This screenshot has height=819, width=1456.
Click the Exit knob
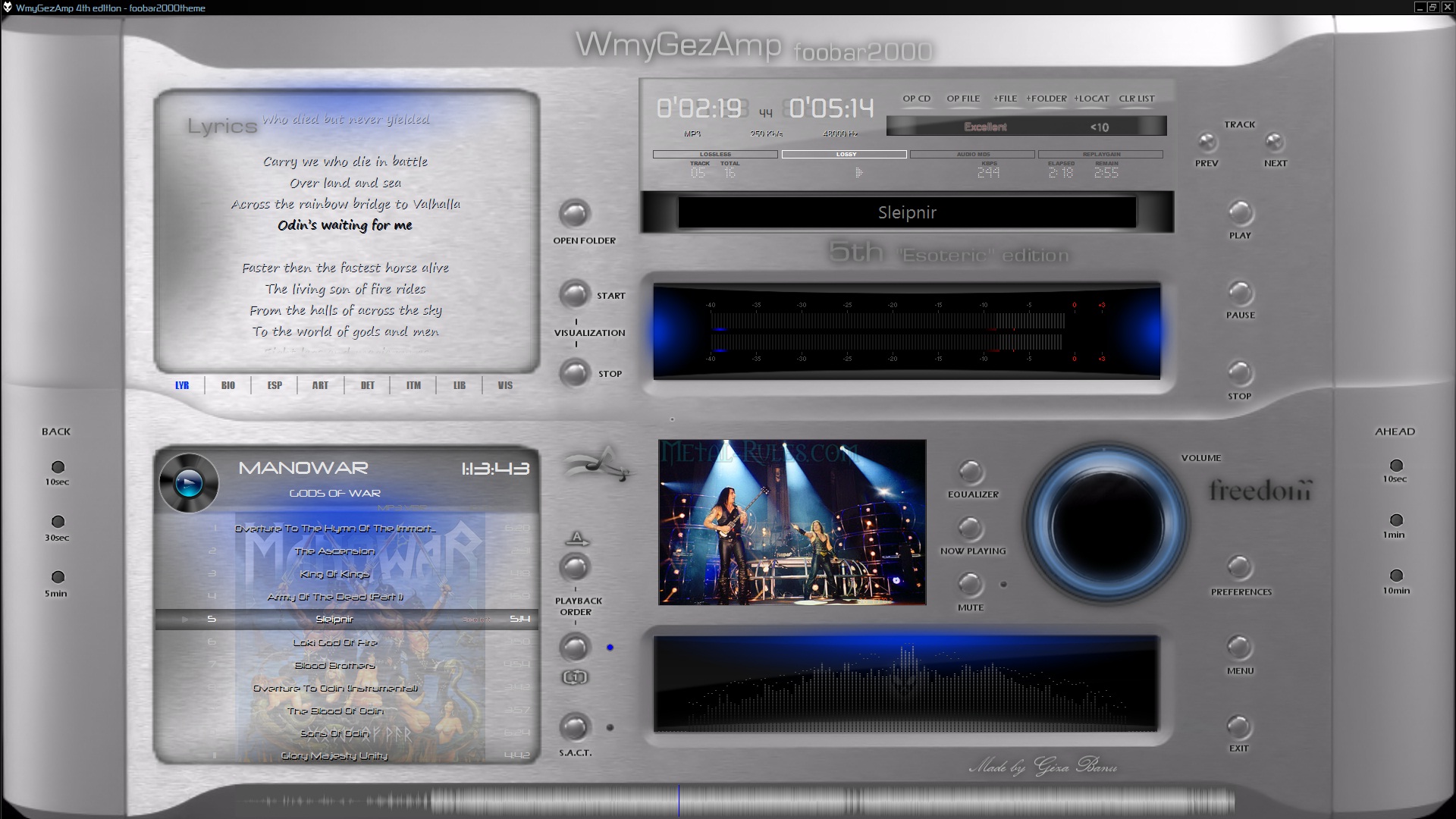click(1239, 726)
